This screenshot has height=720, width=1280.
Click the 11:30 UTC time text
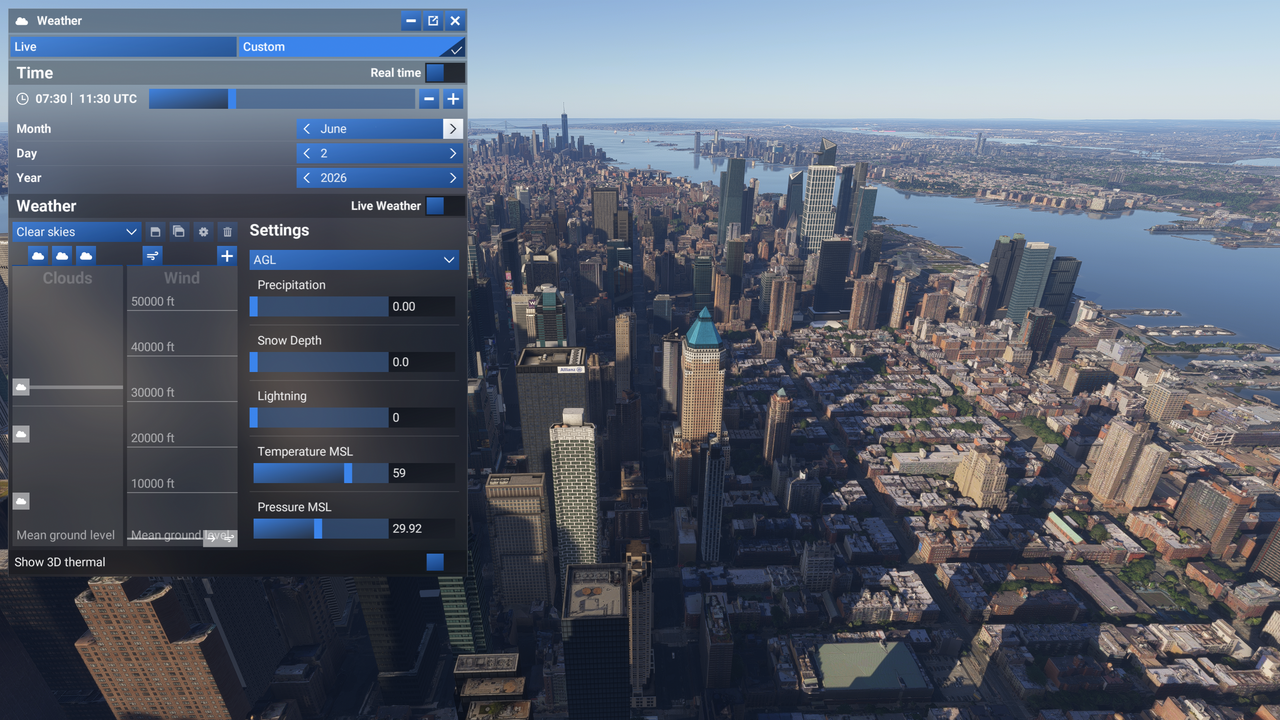coord(108,99)
